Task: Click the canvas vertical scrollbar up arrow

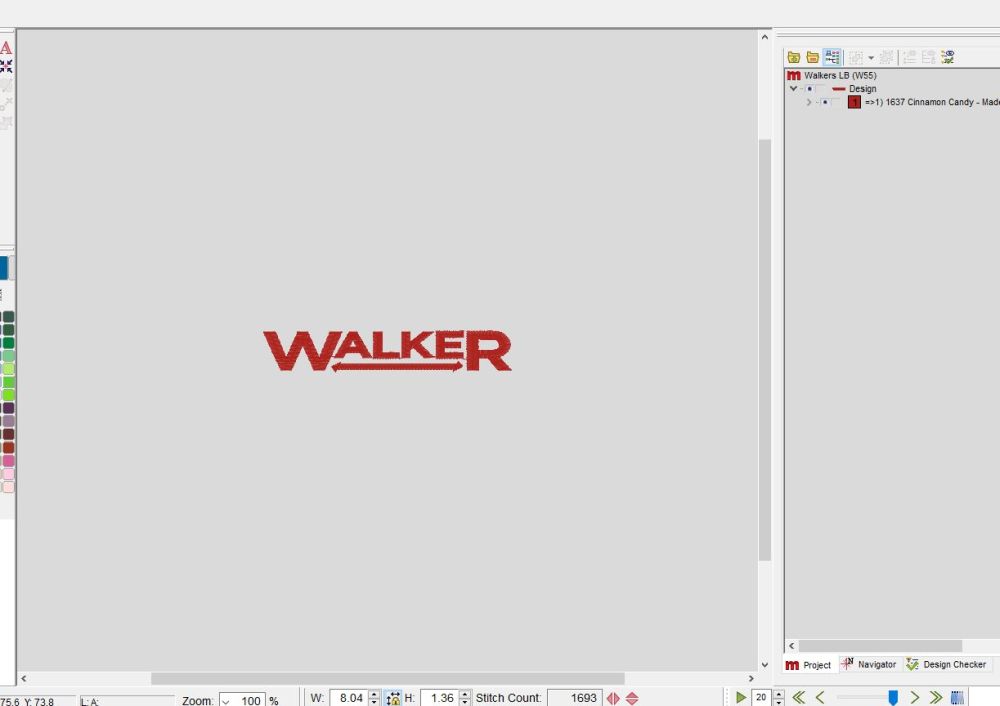Action: pos(765,38)
